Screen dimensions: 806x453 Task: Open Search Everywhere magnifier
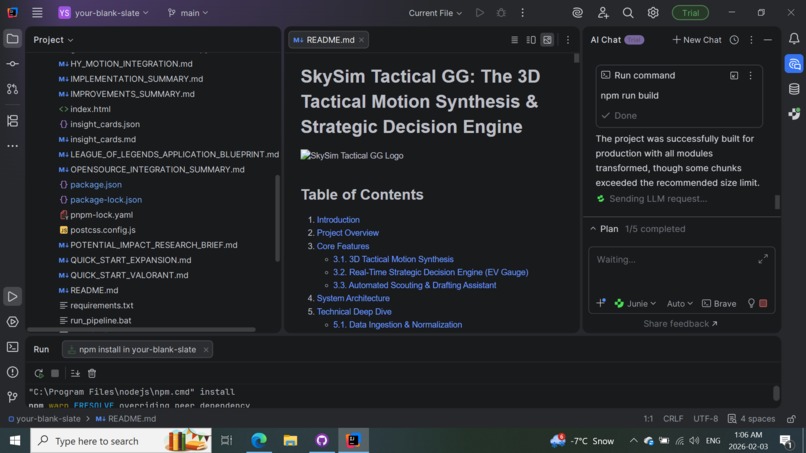point(628,13)
